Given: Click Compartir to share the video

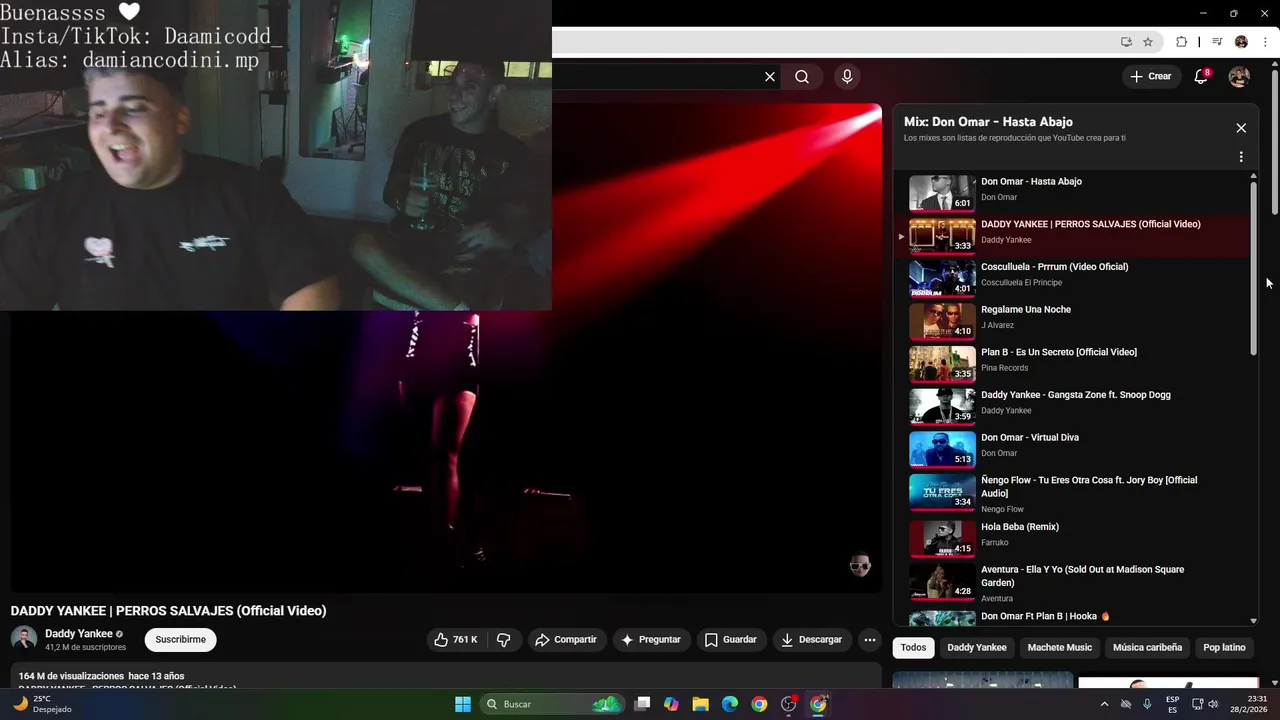Looking at the screenshot, I should [566, 640].
